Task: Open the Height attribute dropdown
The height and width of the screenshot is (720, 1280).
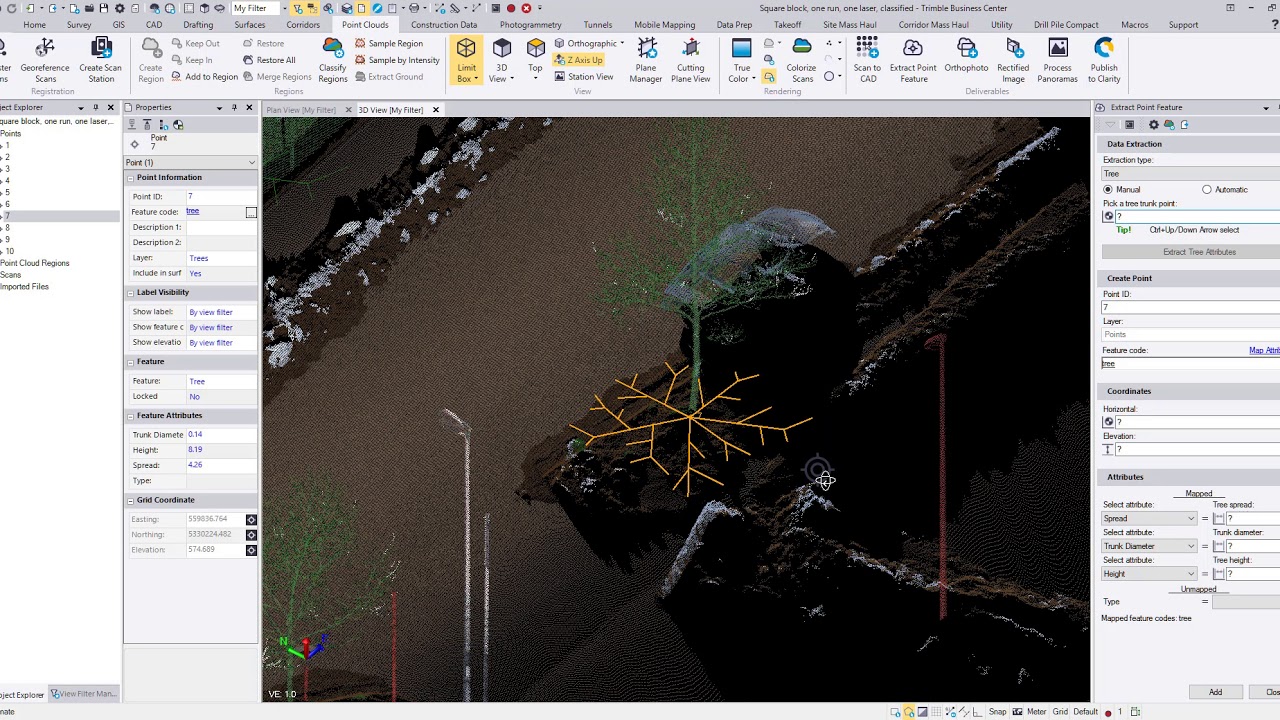Action: point(1149,574)
